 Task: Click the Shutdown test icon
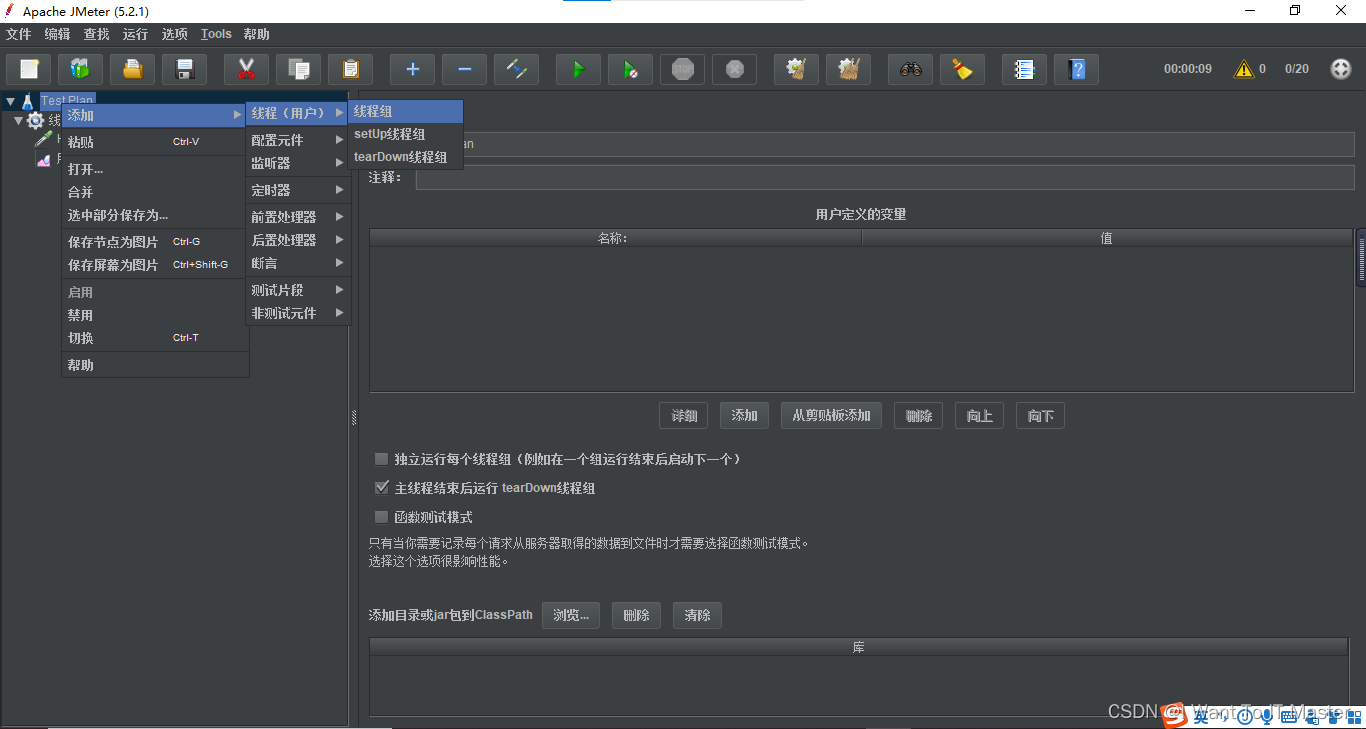pos(734,69)
